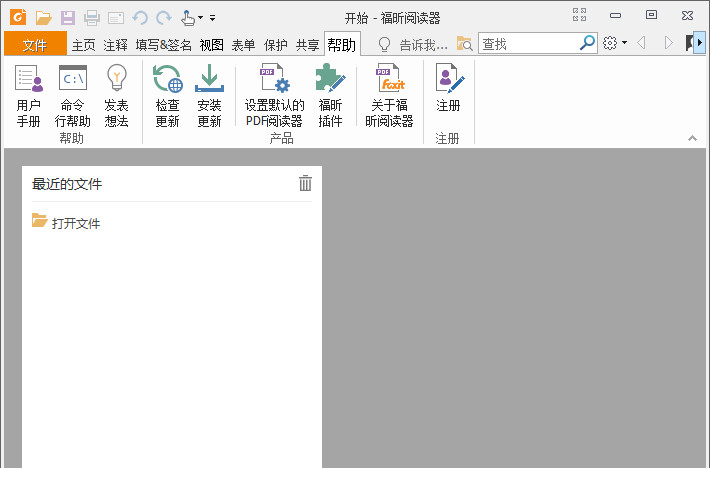Open customize quick access toolbar dropdown
This screenshot has height=486, width=710.
pyautogui.click(x=212, y=18)
